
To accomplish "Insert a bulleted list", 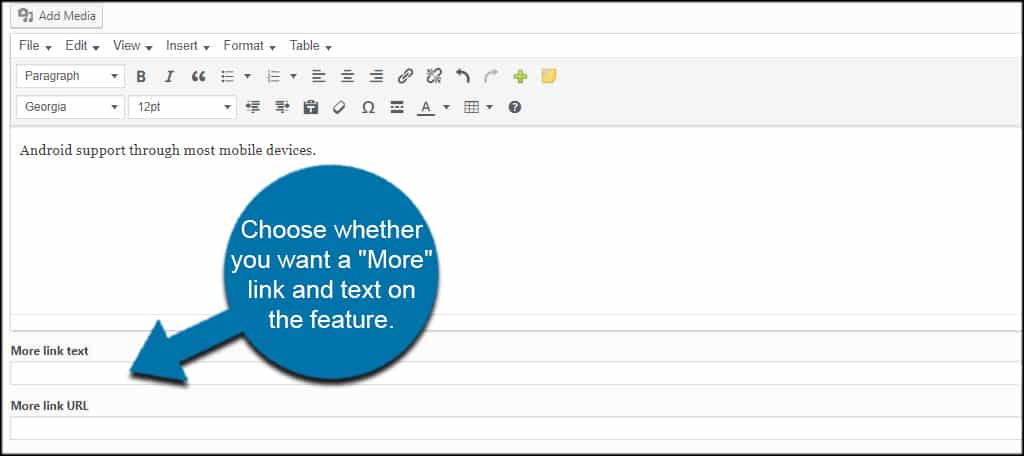I will [x=227, y=76].
